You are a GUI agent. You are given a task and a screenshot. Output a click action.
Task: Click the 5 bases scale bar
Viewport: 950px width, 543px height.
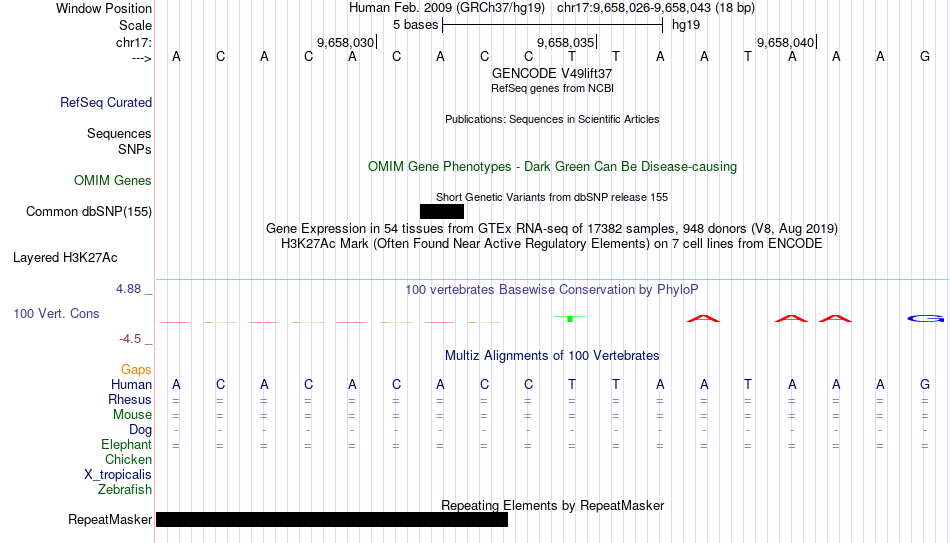pos(553,25)
